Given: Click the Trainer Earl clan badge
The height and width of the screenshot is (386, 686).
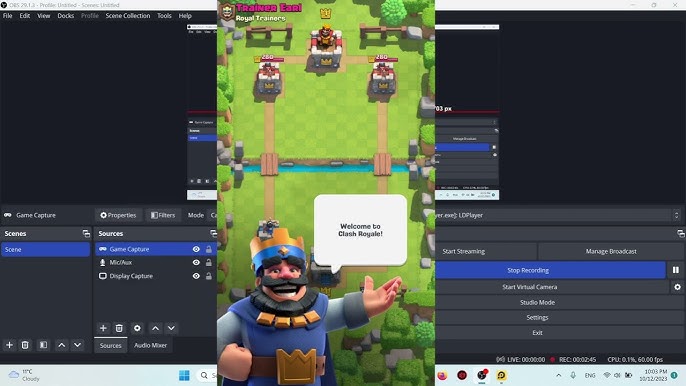Looking at the screenshot, I should click(x=227, y=12).
